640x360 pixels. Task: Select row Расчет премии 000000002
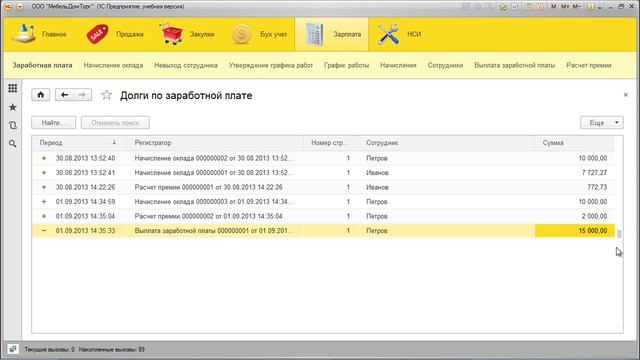pyautogui.click(x=323, y=216)
